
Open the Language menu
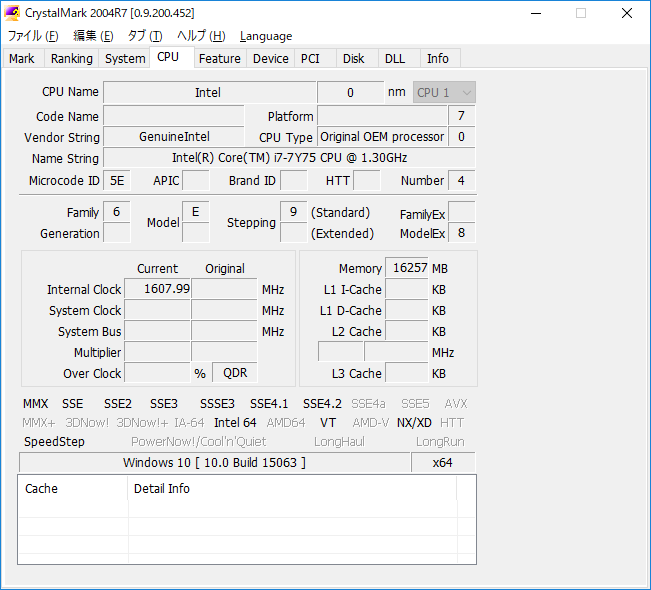click(x=266, y=36)
